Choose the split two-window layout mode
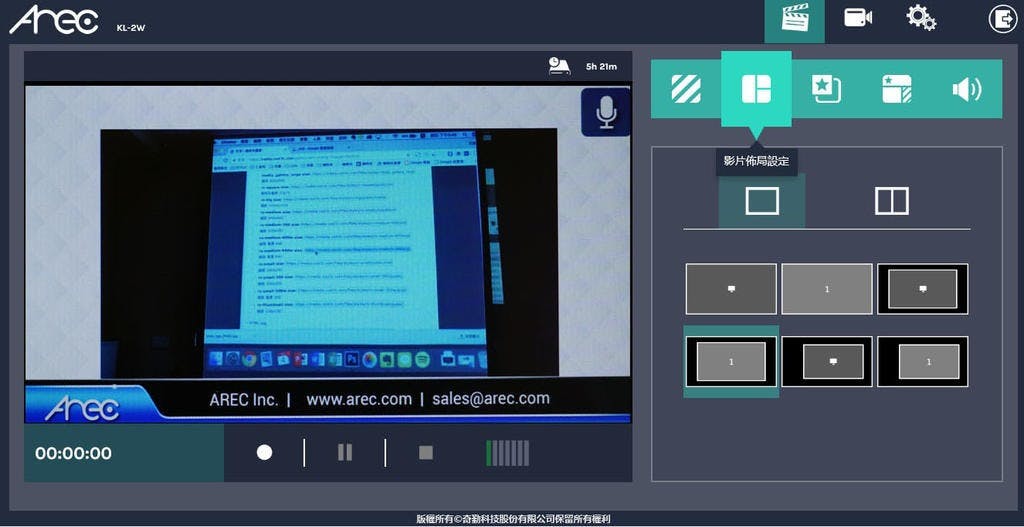This screenshot has width=1024, height=527. click(x=891, y=201)
